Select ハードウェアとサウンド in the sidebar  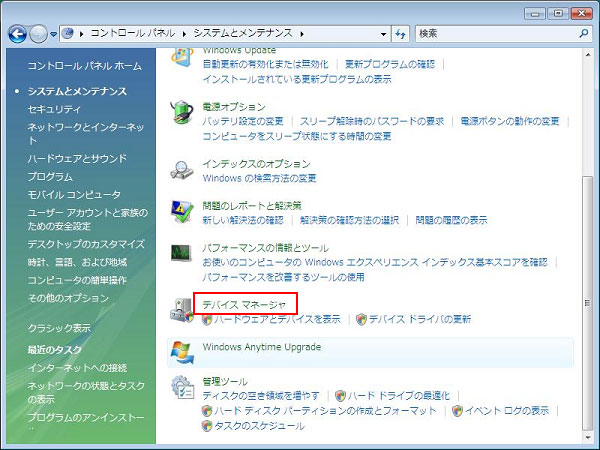coord(77,158)
